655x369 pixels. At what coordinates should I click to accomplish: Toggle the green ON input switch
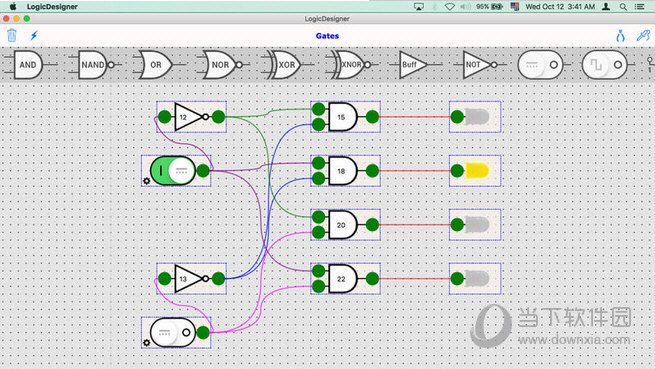[173, 171]
